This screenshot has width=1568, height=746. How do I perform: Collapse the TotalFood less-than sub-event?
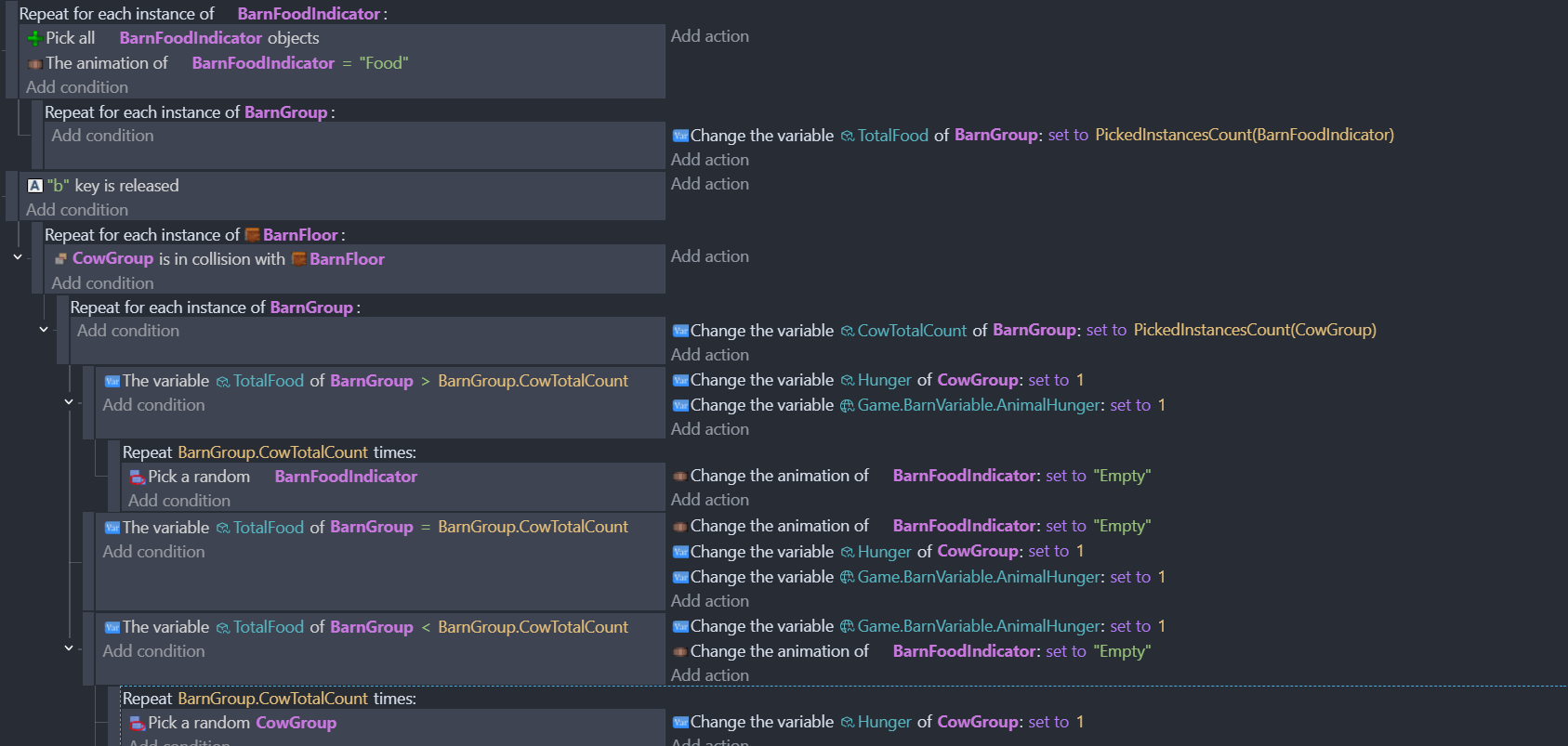click(69, 648)
